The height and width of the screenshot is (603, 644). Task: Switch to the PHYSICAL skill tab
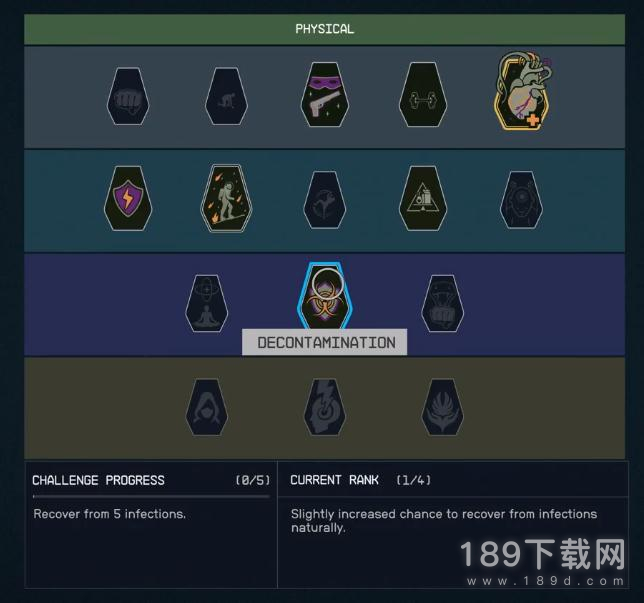click(x=324, y=29)
